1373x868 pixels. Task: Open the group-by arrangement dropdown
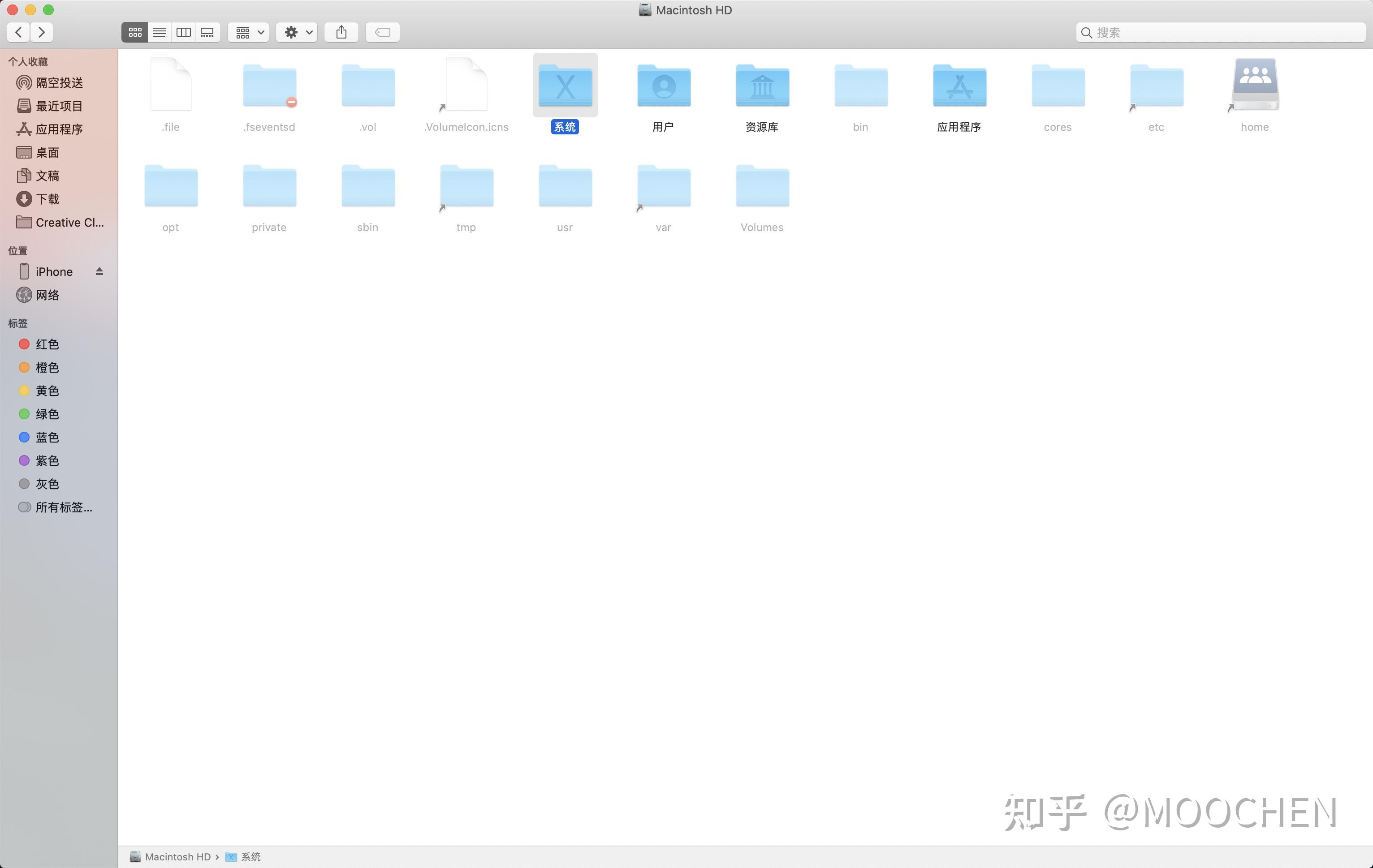[249, 33]
